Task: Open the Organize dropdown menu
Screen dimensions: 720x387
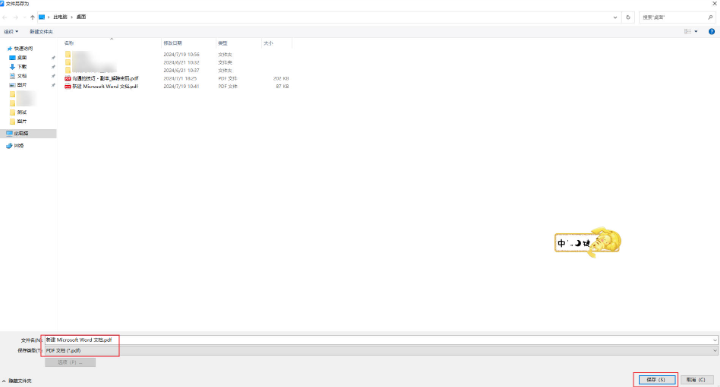Action: pyautogui.click(x=11, y=32)
